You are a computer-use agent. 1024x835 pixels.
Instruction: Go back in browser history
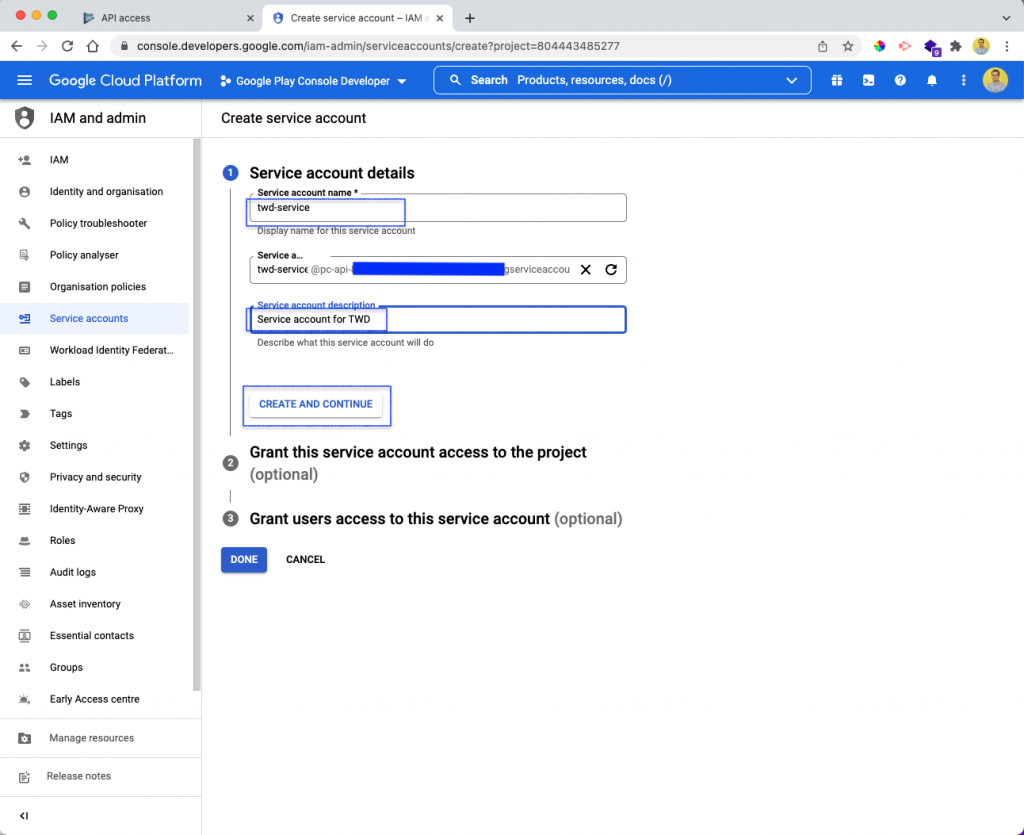point(17,46)
